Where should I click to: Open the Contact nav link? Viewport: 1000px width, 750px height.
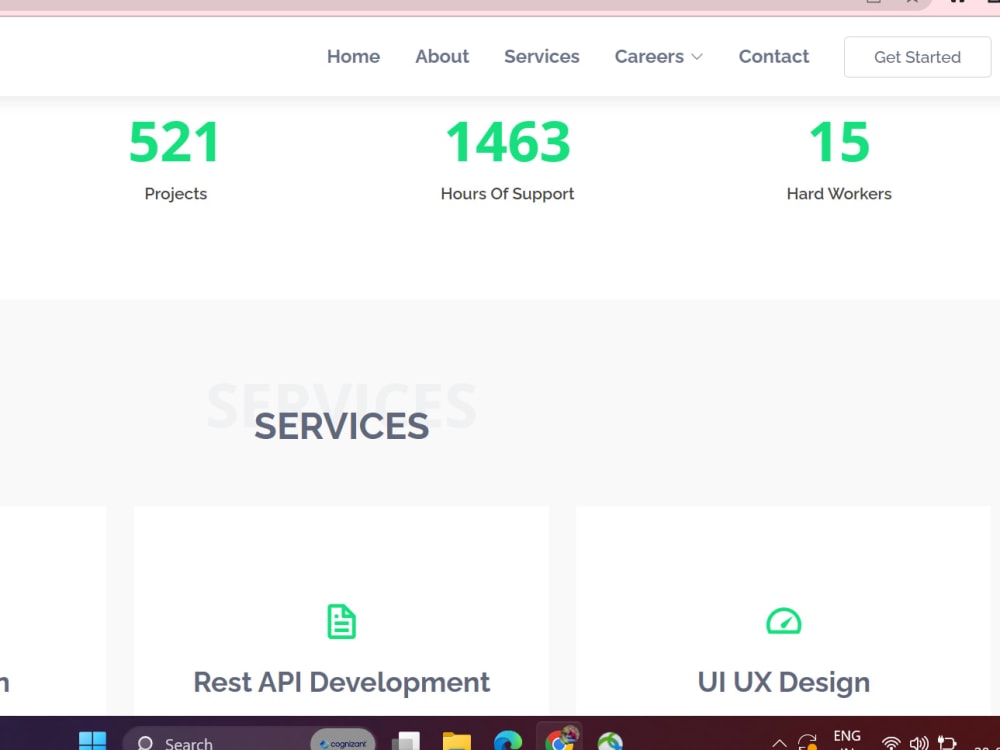pos(774,57)
